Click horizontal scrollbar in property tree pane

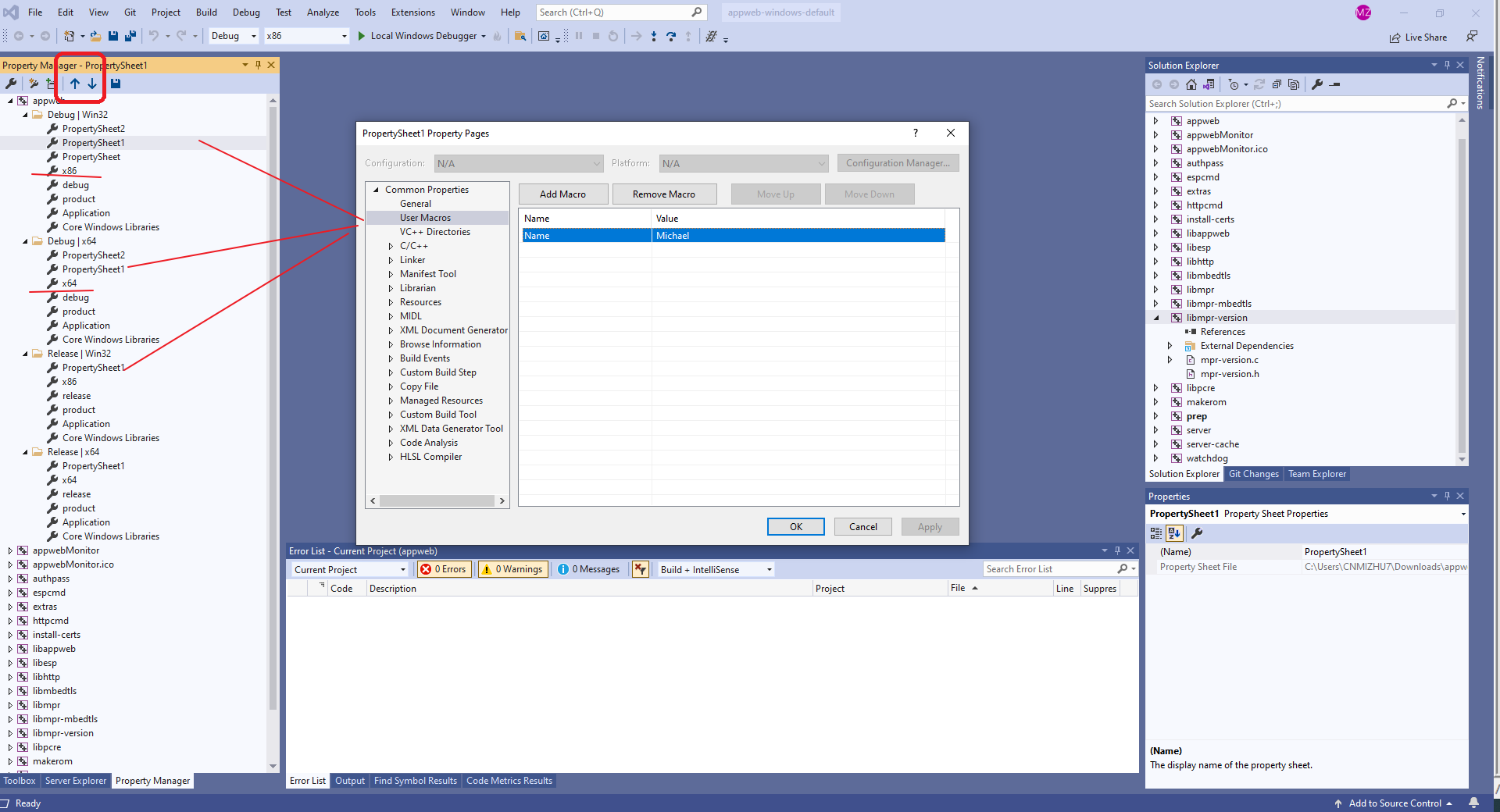(437, 501)
